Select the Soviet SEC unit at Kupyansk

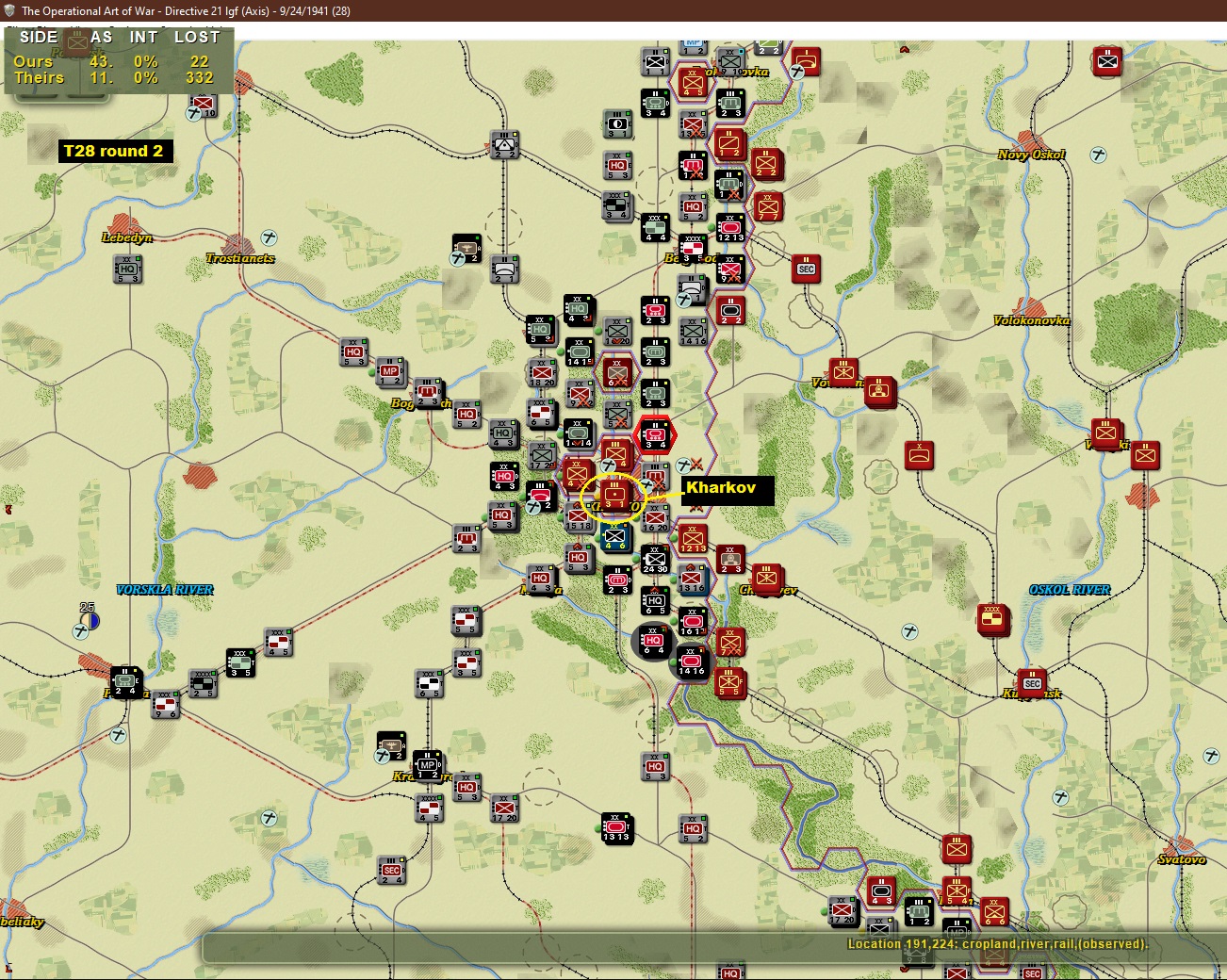coord(1032,683)
